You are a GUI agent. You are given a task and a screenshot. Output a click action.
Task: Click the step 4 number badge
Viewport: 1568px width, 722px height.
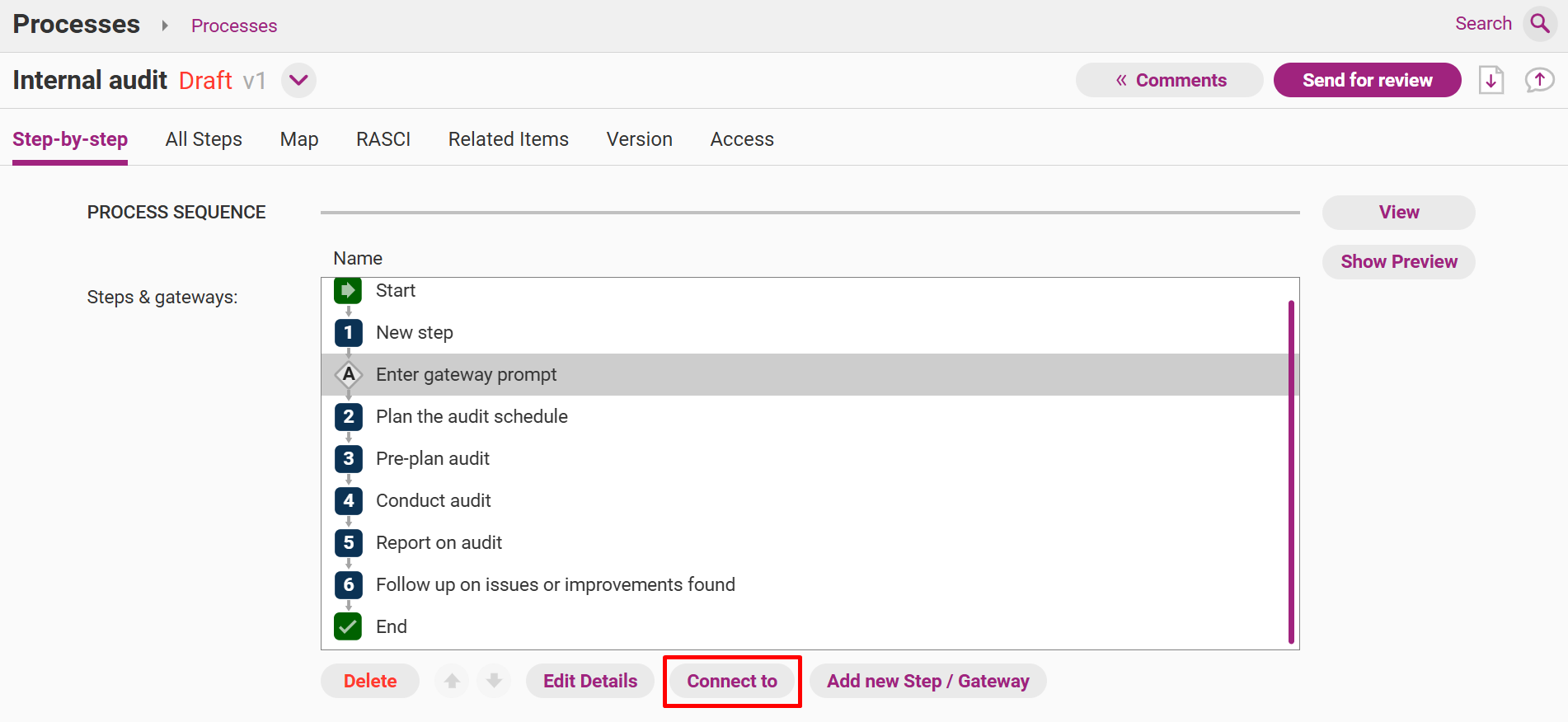(348, 500)
